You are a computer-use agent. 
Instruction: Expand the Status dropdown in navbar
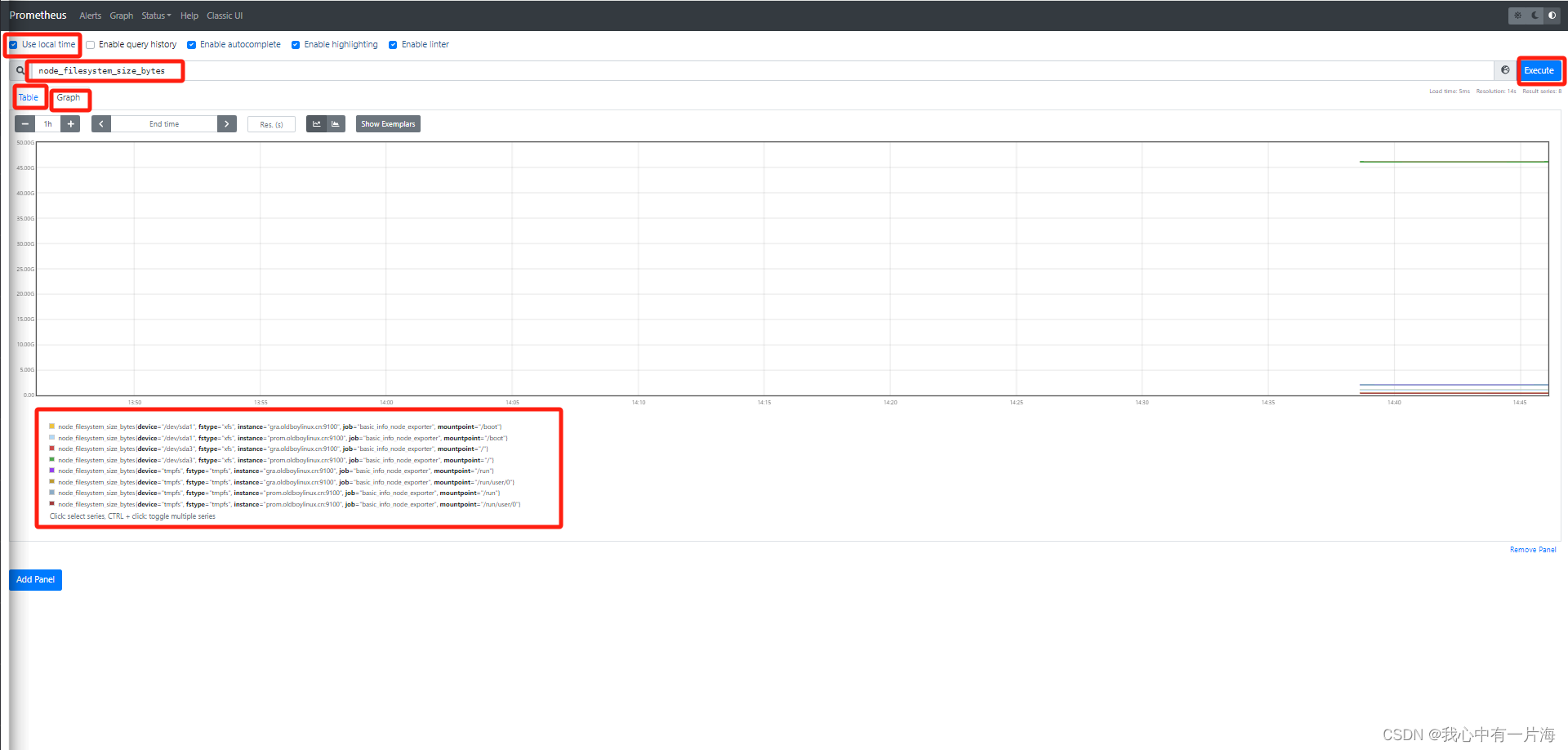156,16
